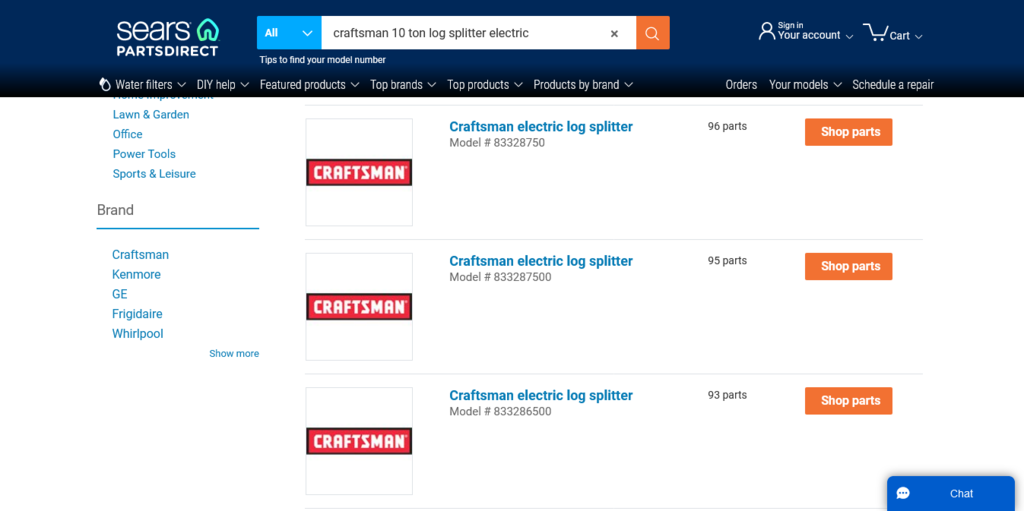The image size is (1024, 511).
Task: Open Tips to find your model number
Action: click(322, 60)
